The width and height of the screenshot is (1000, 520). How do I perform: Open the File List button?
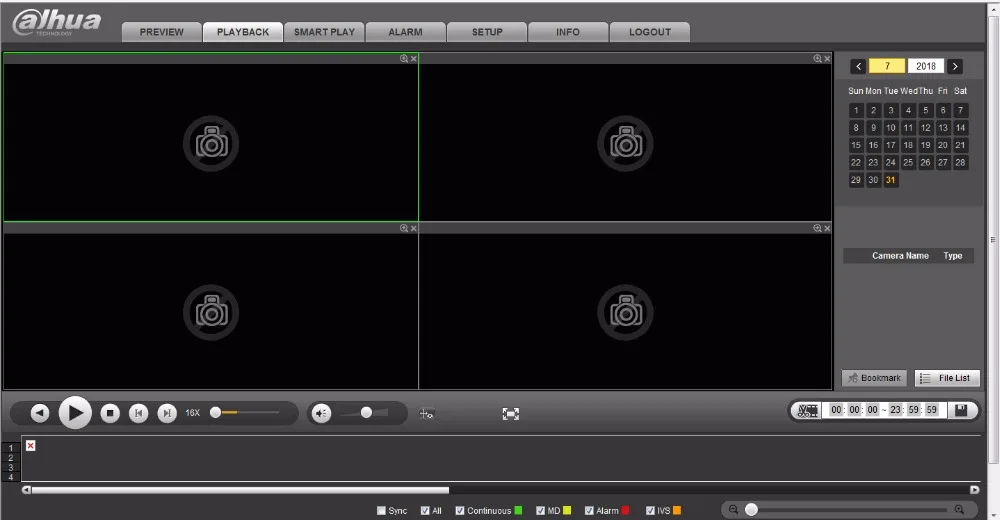947,378
